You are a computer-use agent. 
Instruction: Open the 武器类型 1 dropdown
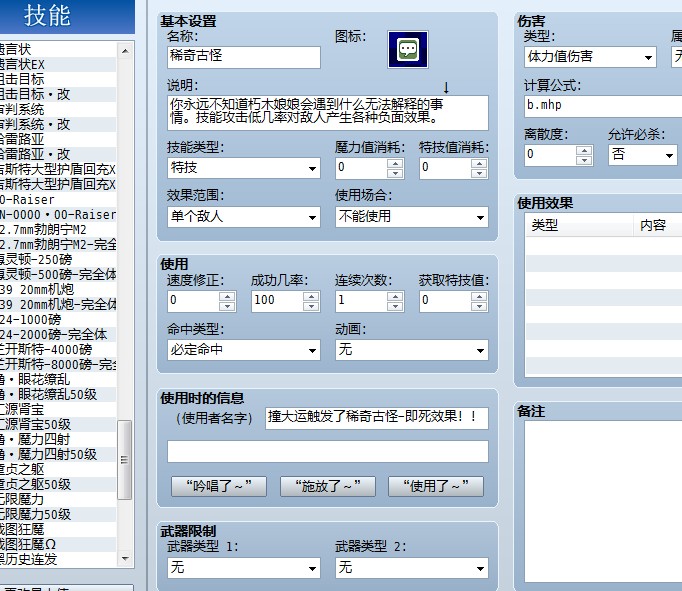pos(244,568)
